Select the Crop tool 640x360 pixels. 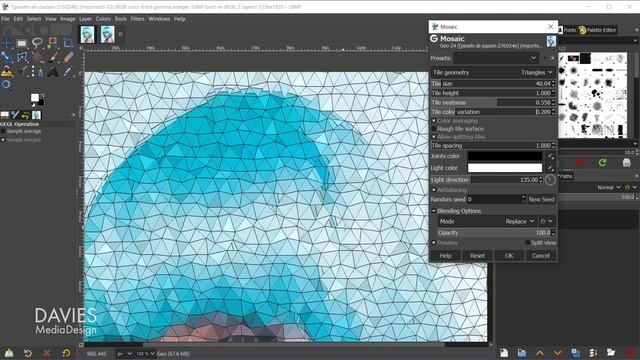68,43
